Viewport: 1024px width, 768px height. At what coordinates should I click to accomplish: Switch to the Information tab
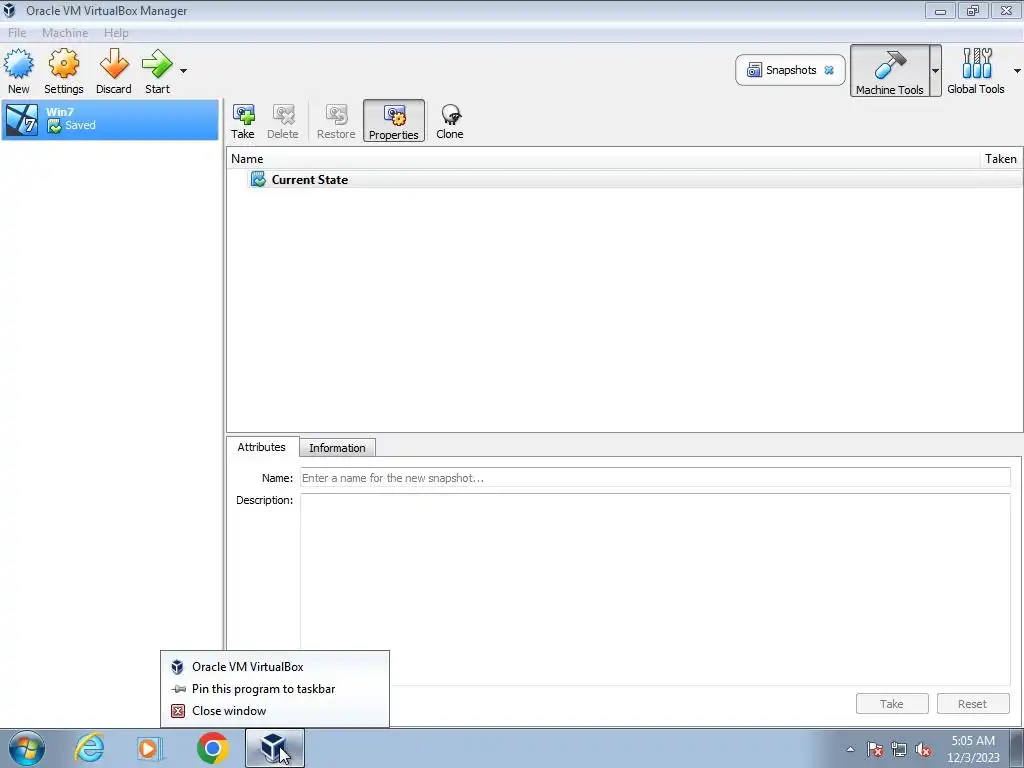pyautogui.click(x=337, y=448)
